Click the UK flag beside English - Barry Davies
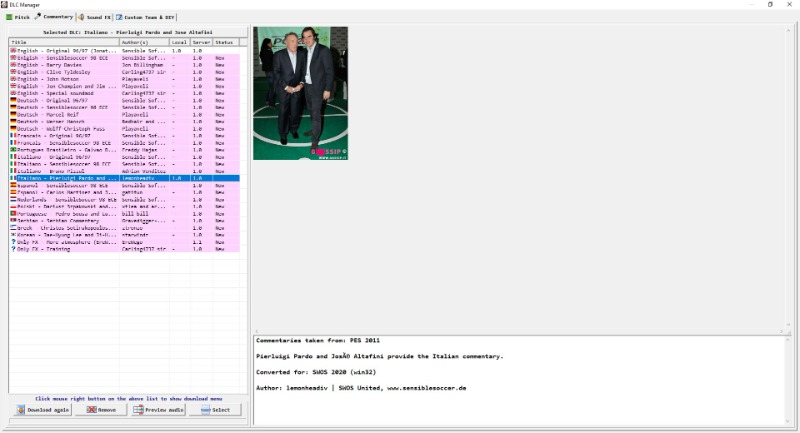Screen dimensions: 800x433 13,65
